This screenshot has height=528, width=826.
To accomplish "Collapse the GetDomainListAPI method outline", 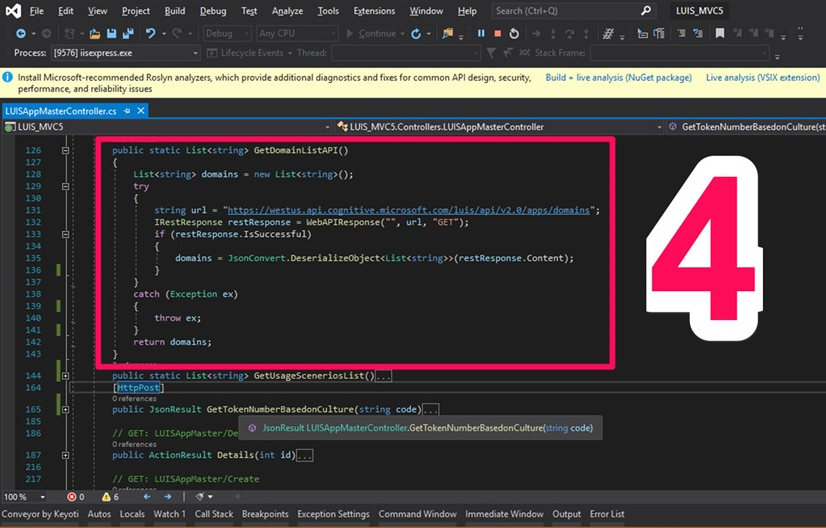I will click(x=66, y=150).
